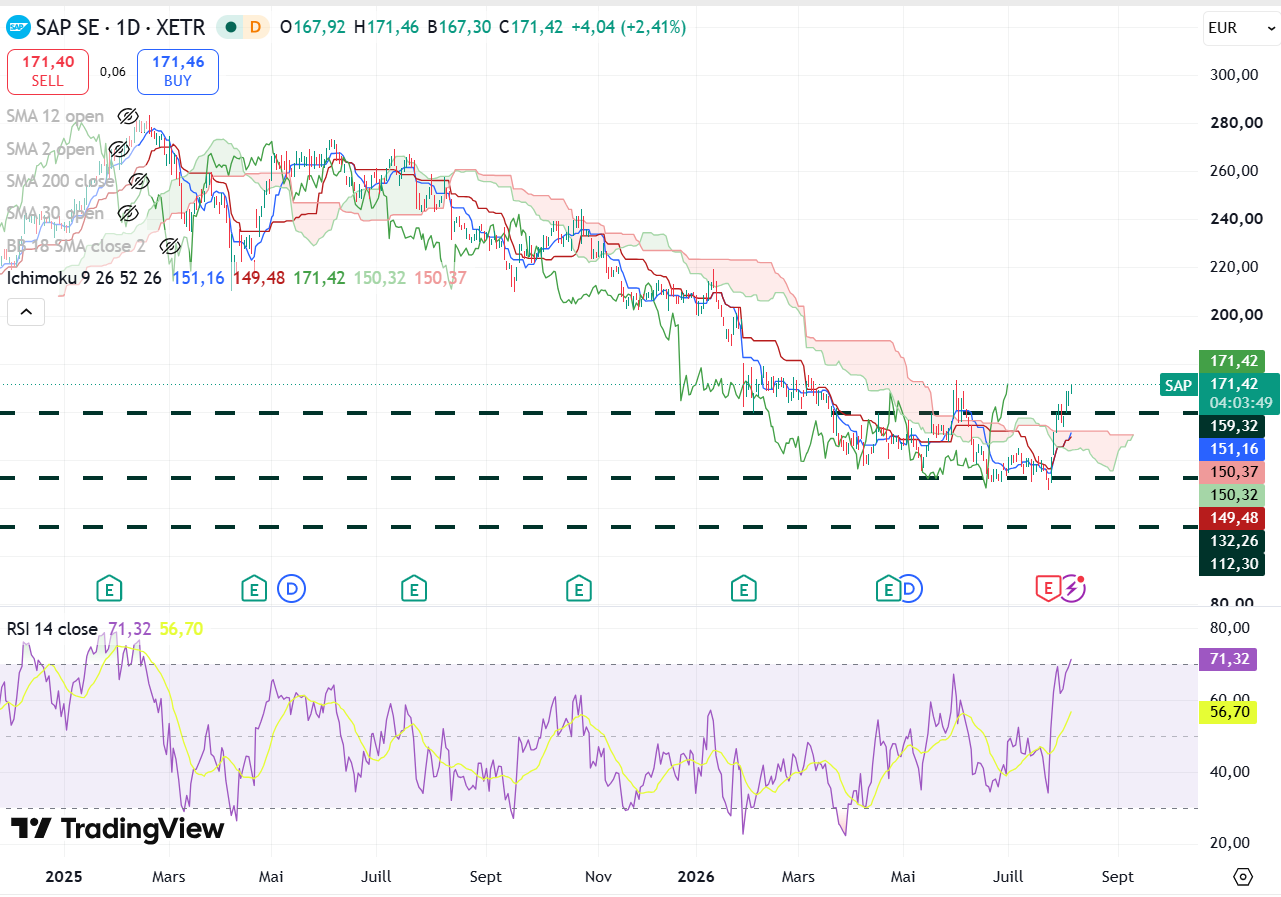The image size is (1281, 897).
Task: Open the dividend D marker near Mai 2026
Action: point(910,589)
